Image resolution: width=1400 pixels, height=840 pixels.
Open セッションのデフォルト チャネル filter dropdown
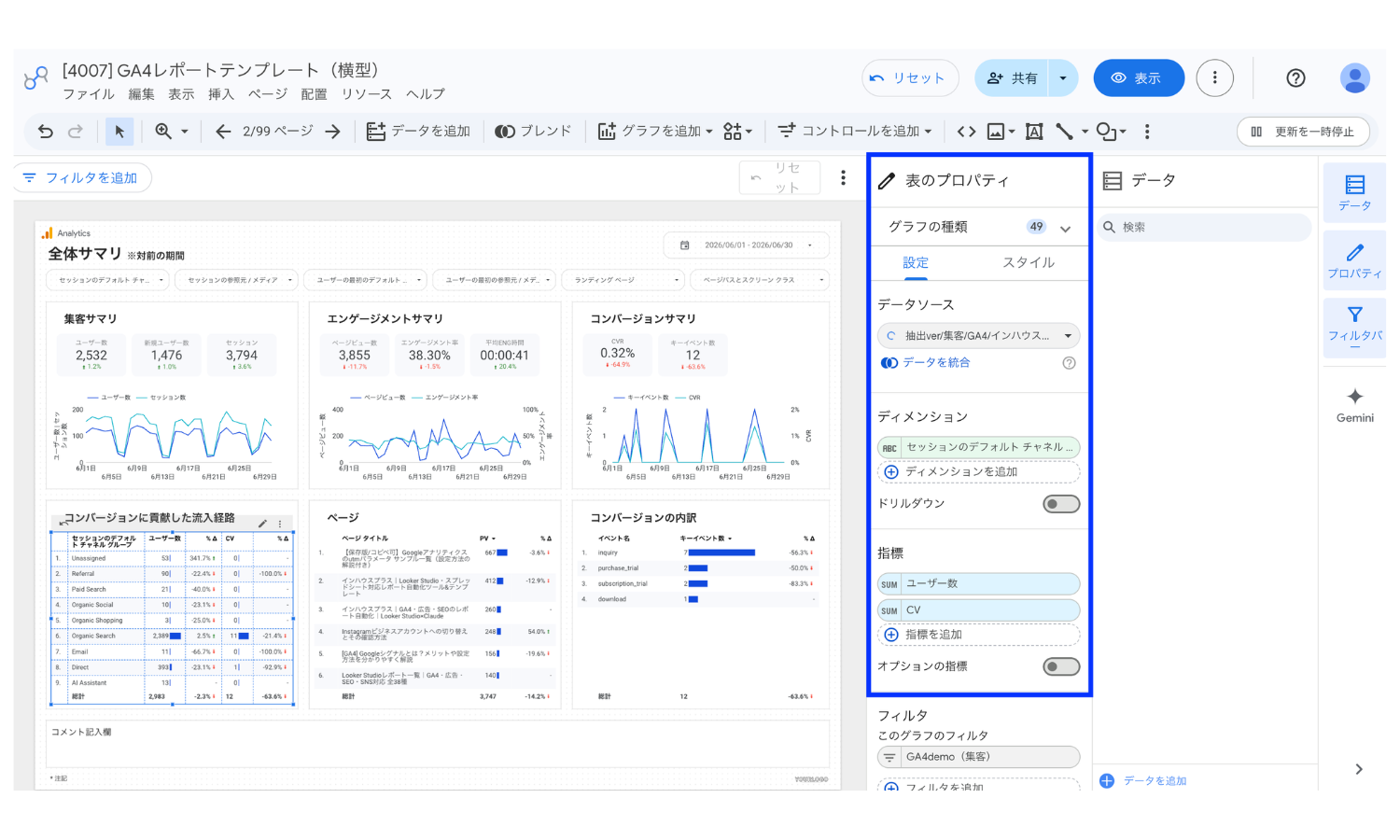[x=107, y=280]
